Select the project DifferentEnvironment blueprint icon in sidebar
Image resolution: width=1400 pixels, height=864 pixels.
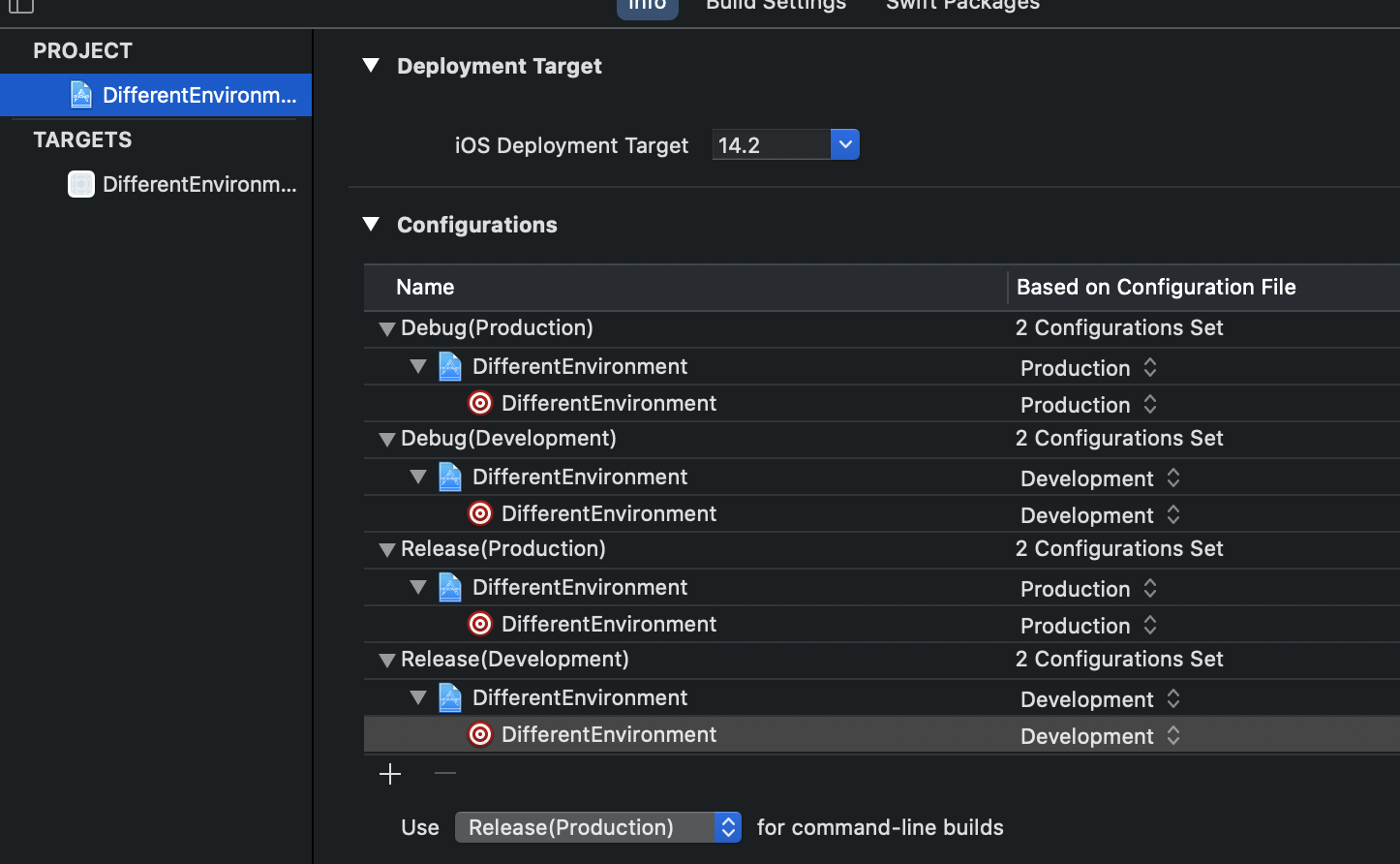(81, 95)
